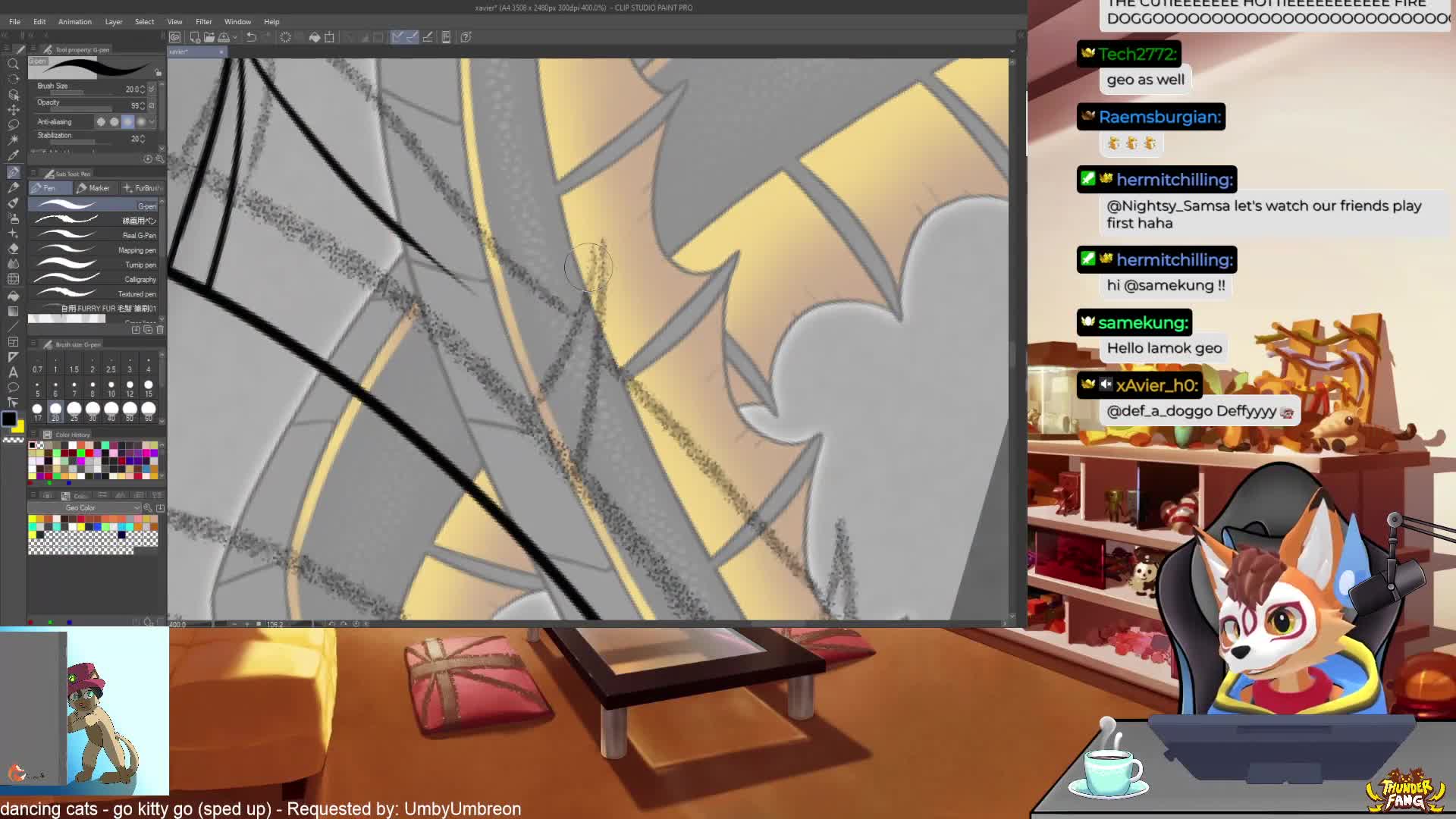This screenshot has height=819, width=1456.
Task: Open brush size dynamics button
Action: click(152, 89)
